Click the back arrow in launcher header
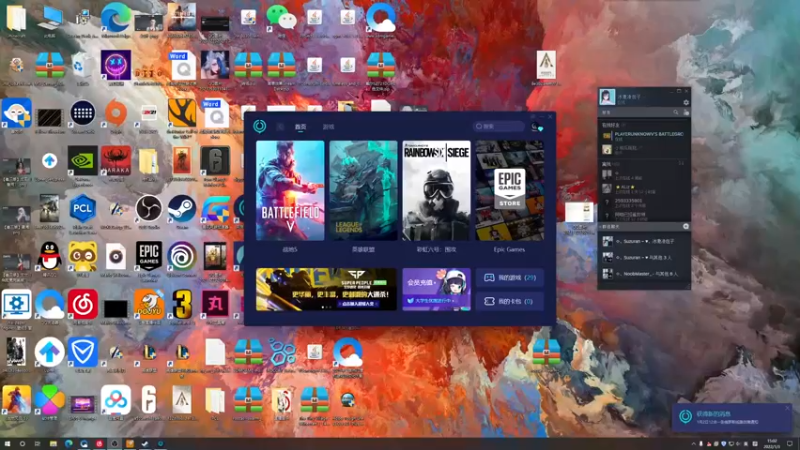 [280, 127]
